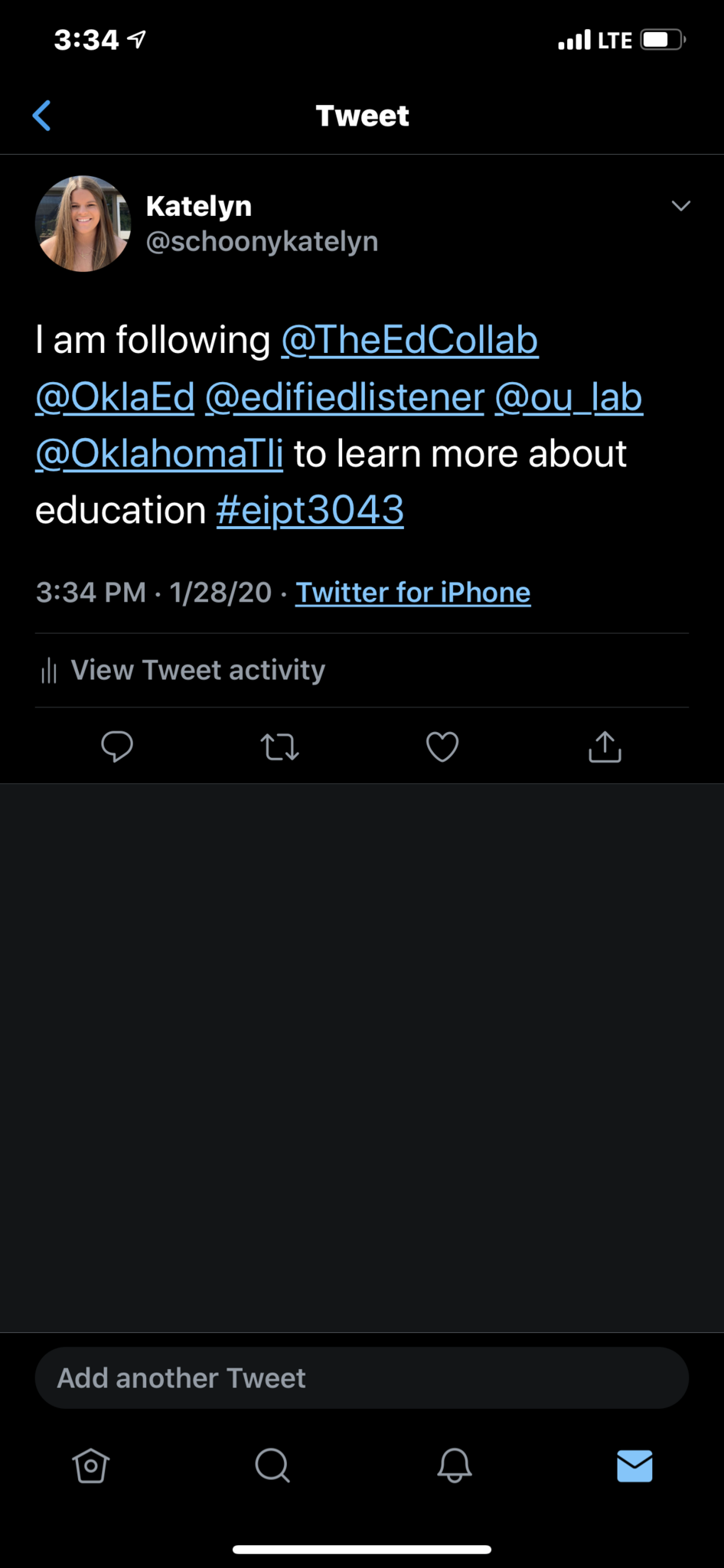Expand tweet options chevron menu

pos(680,205)
